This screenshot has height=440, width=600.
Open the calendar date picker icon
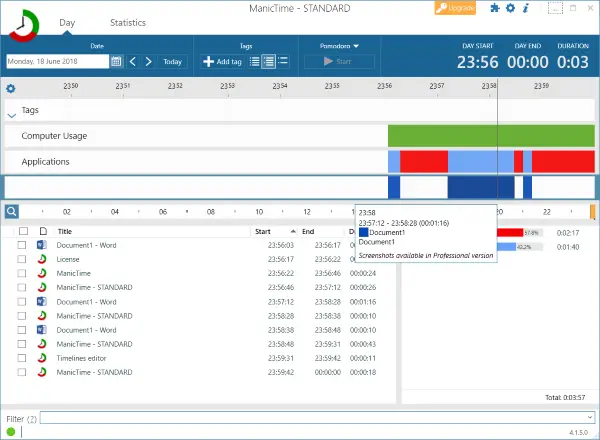pos(116,61)
